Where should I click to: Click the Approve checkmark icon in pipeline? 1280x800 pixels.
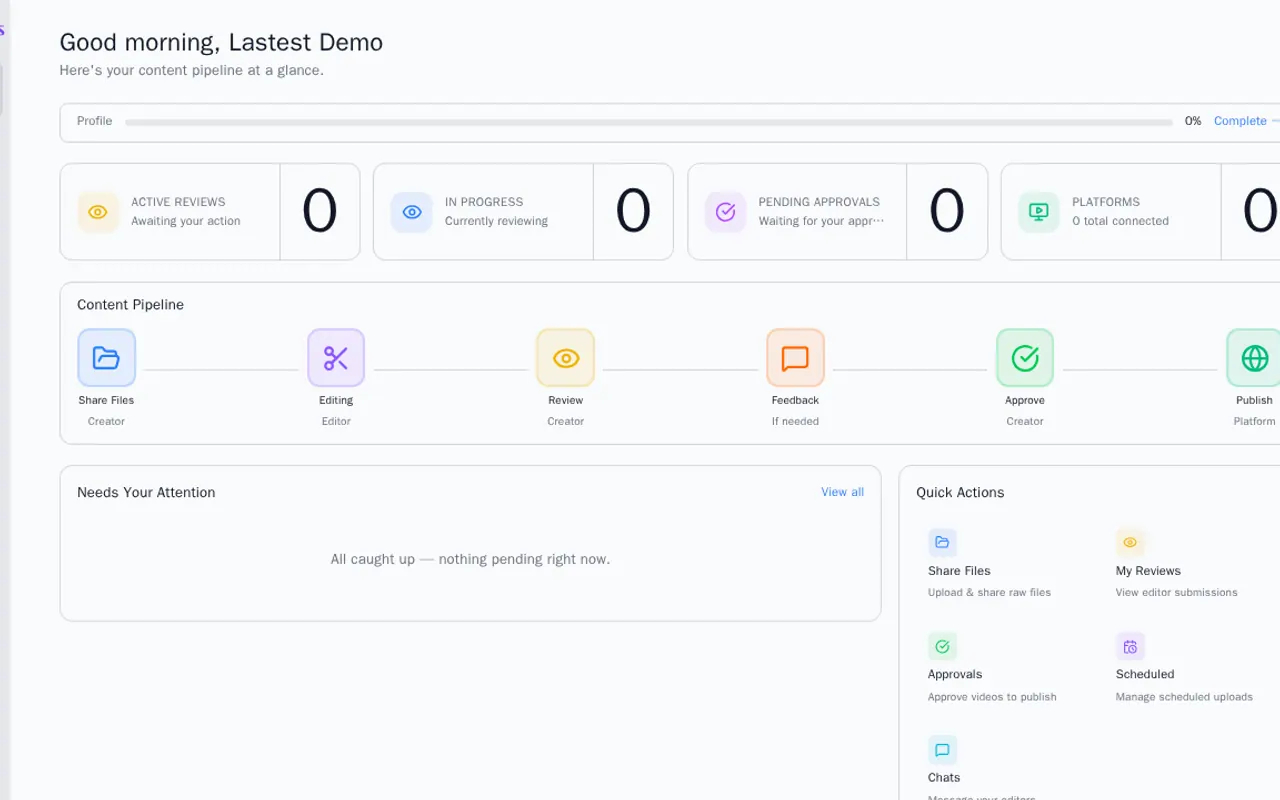[x=1025, y=358]
